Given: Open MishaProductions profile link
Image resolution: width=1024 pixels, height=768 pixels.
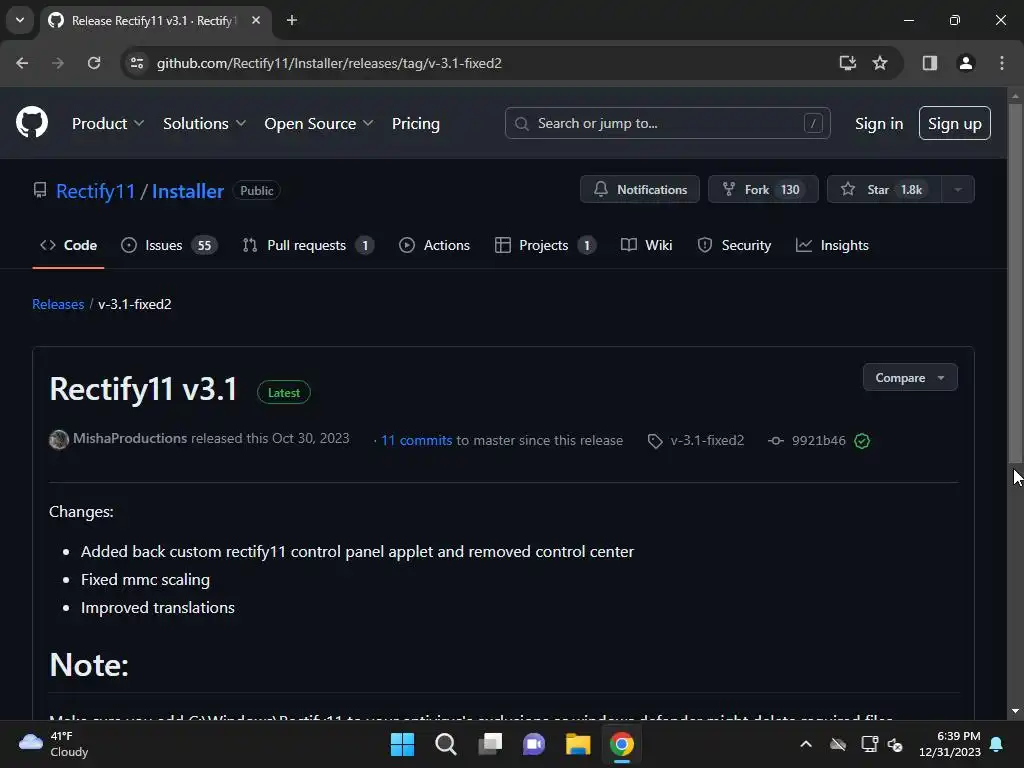Looking at the screenshot, I should pos(130,438).
